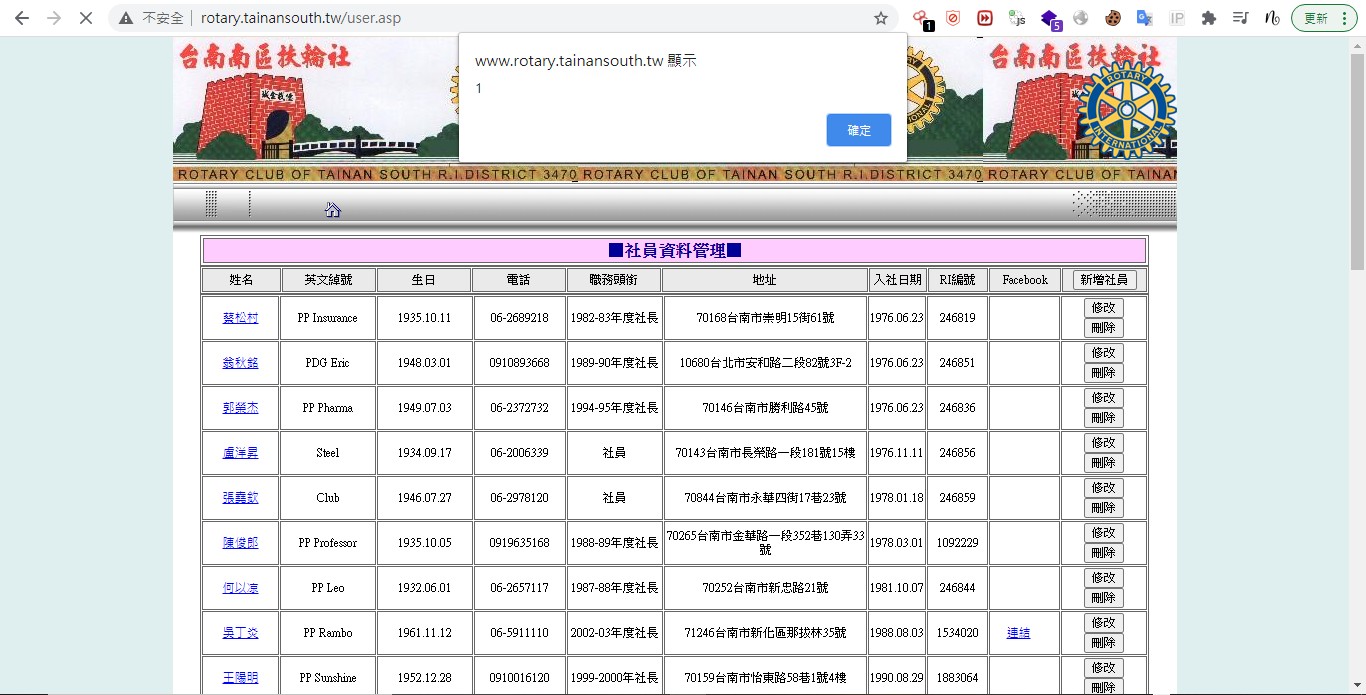Click the 更新 browser update button
The image size is (1366, 695).
pos(1316,18)
